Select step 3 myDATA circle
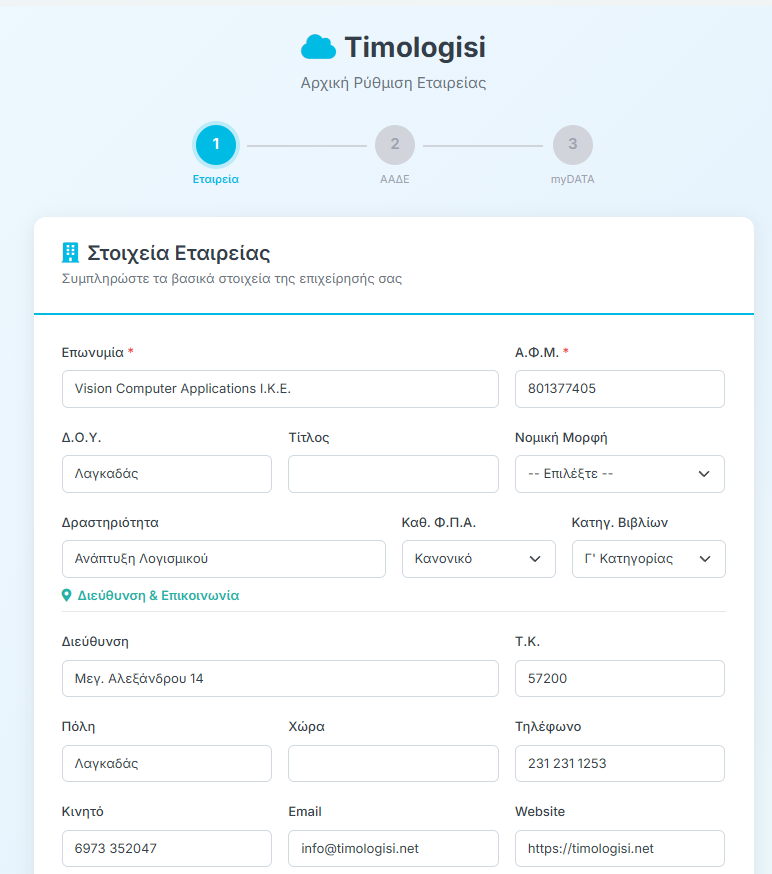This screenshot has height=874, width=772. (572, 145)
